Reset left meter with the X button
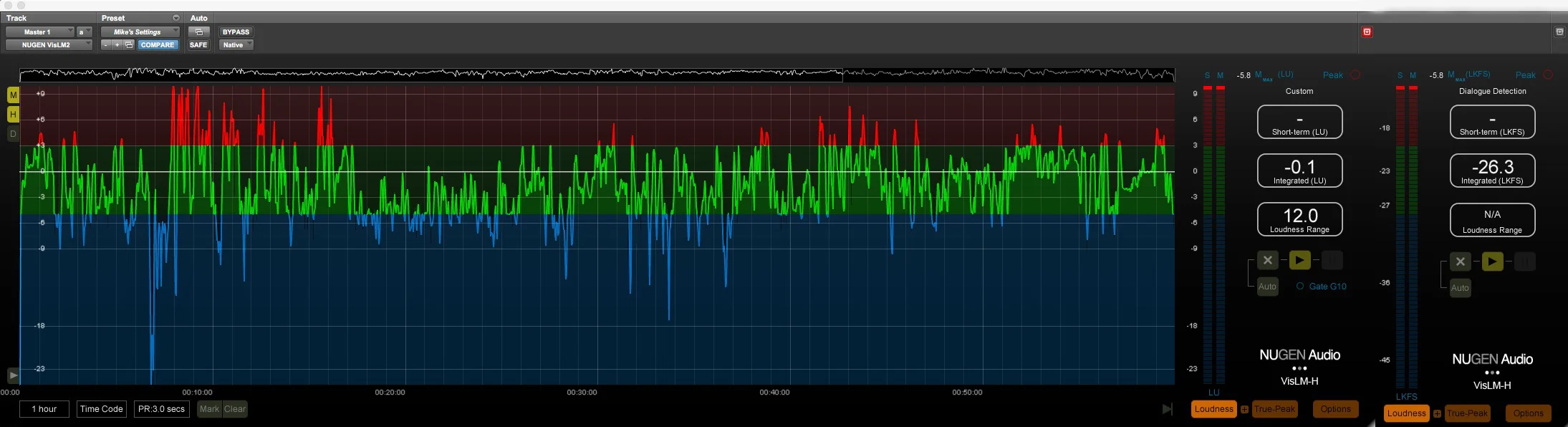The image size is (1568, 427). pos(1267,261)
